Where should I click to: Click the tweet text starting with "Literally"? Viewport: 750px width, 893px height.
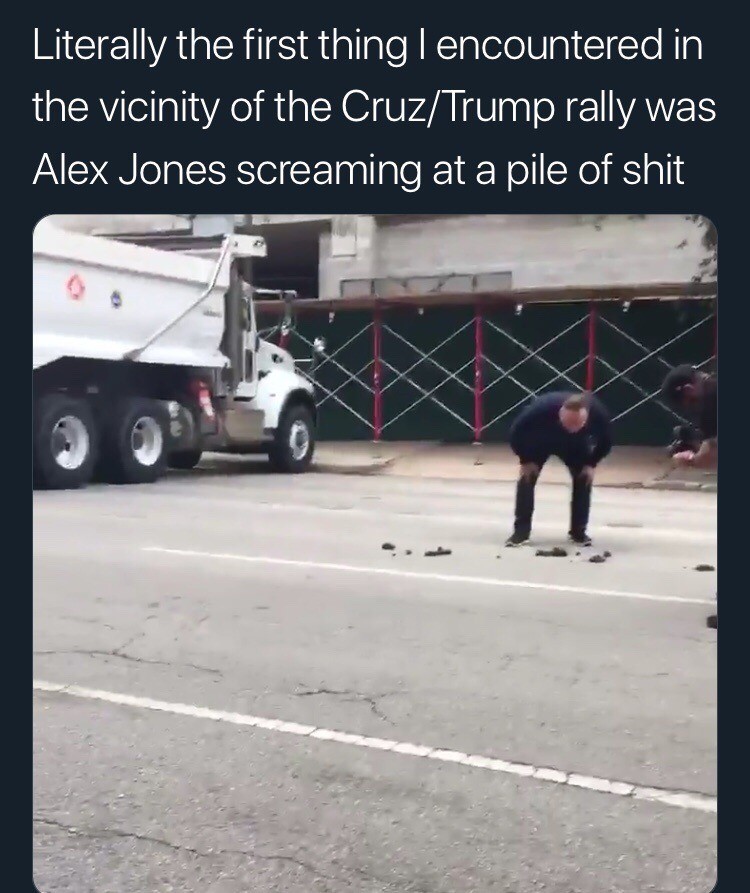point(374,108)
